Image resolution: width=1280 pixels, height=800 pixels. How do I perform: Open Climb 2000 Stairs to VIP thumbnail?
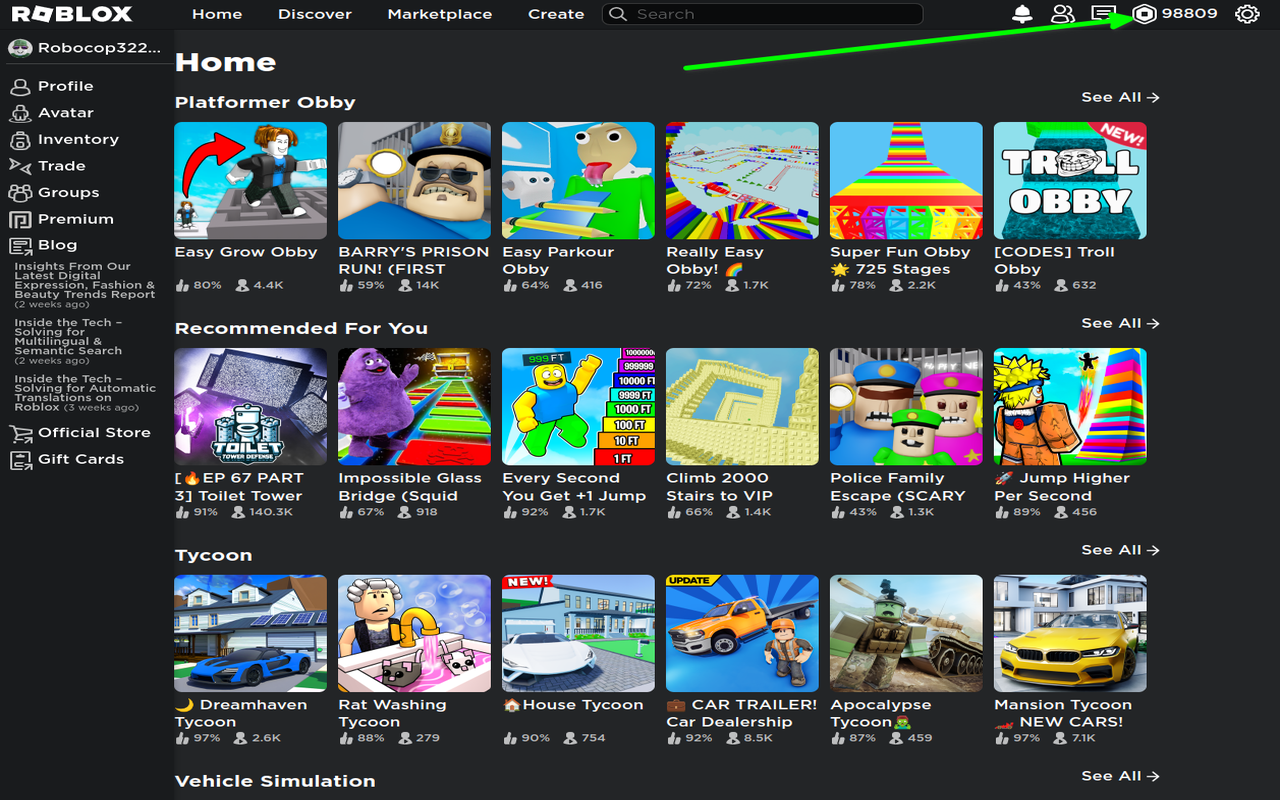pyautogui.click(x=742, y=407)
